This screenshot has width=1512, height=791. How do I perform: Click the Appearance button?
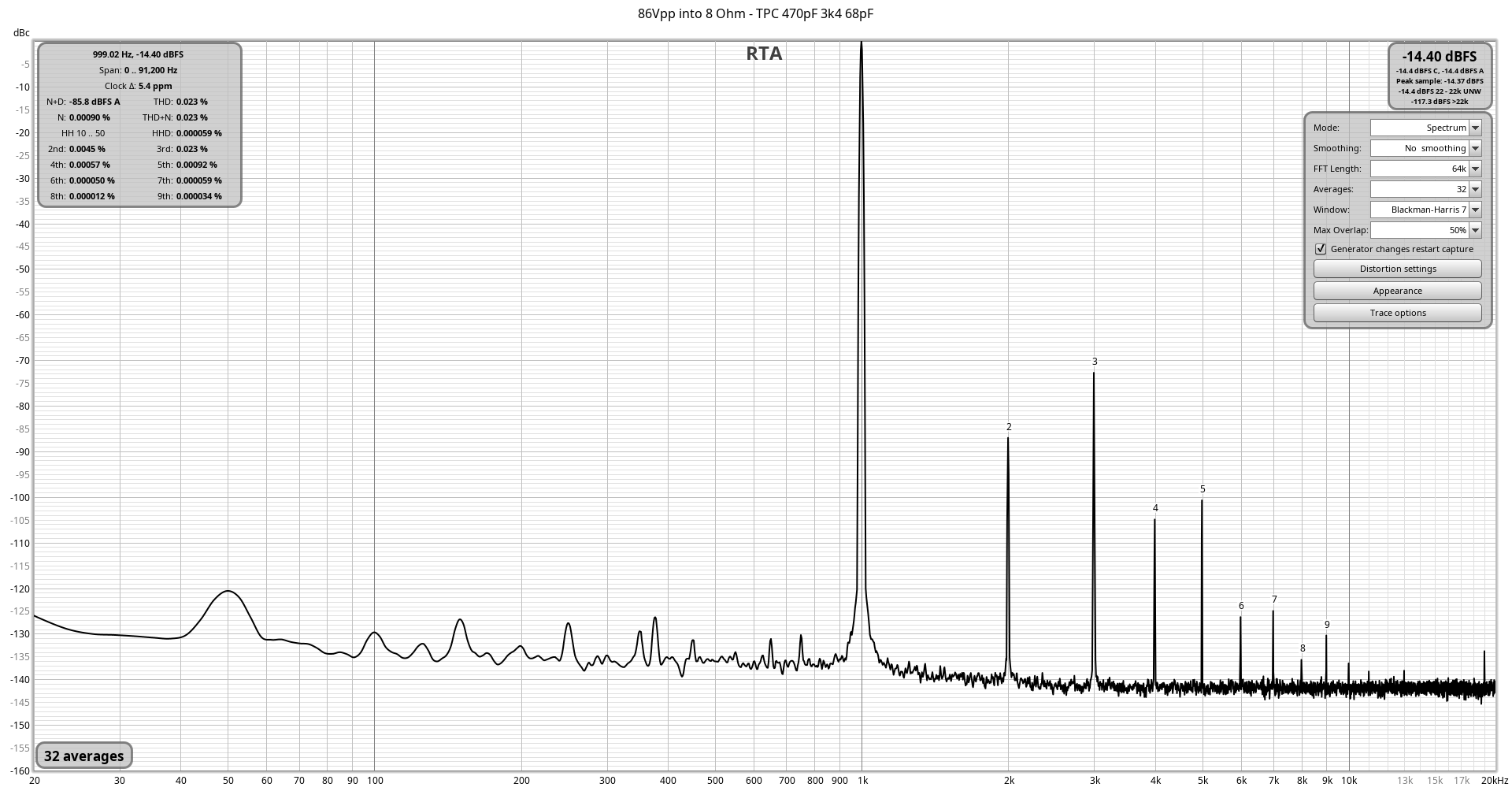pyautogui.click(x=1398, y=291)
